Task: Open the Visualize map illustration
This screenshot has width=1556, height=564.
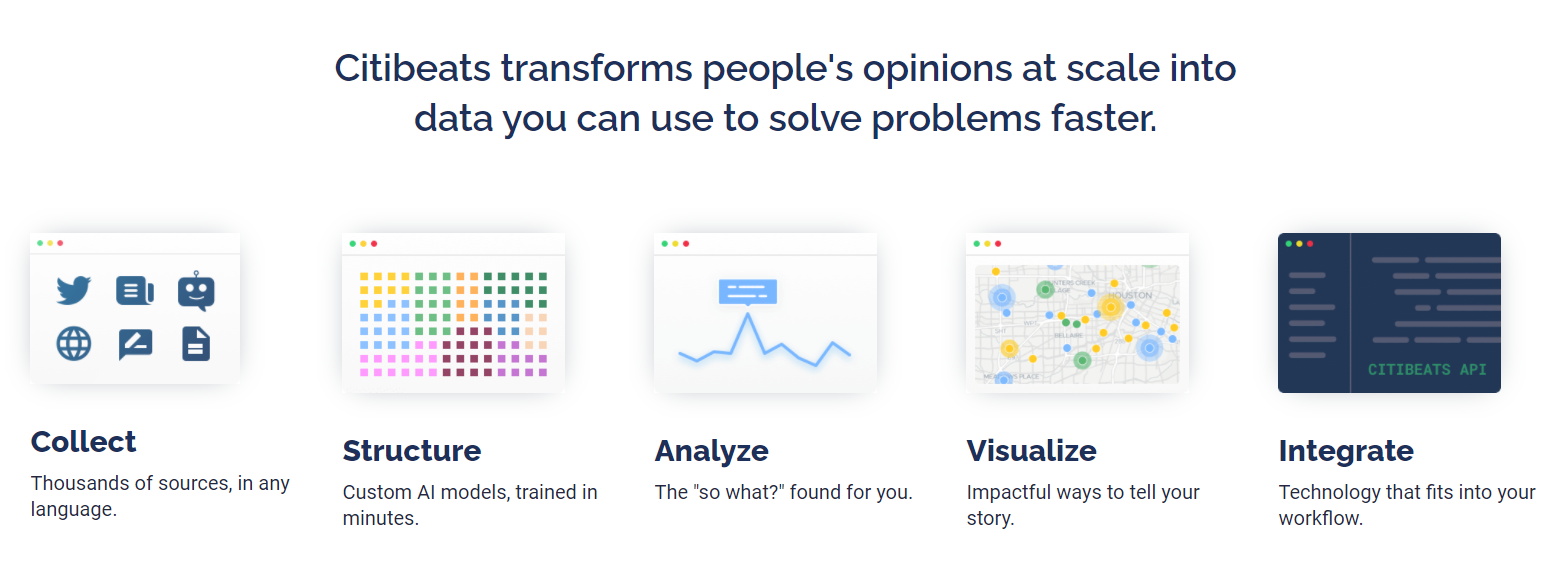Action: click(x=1077, y=323)
